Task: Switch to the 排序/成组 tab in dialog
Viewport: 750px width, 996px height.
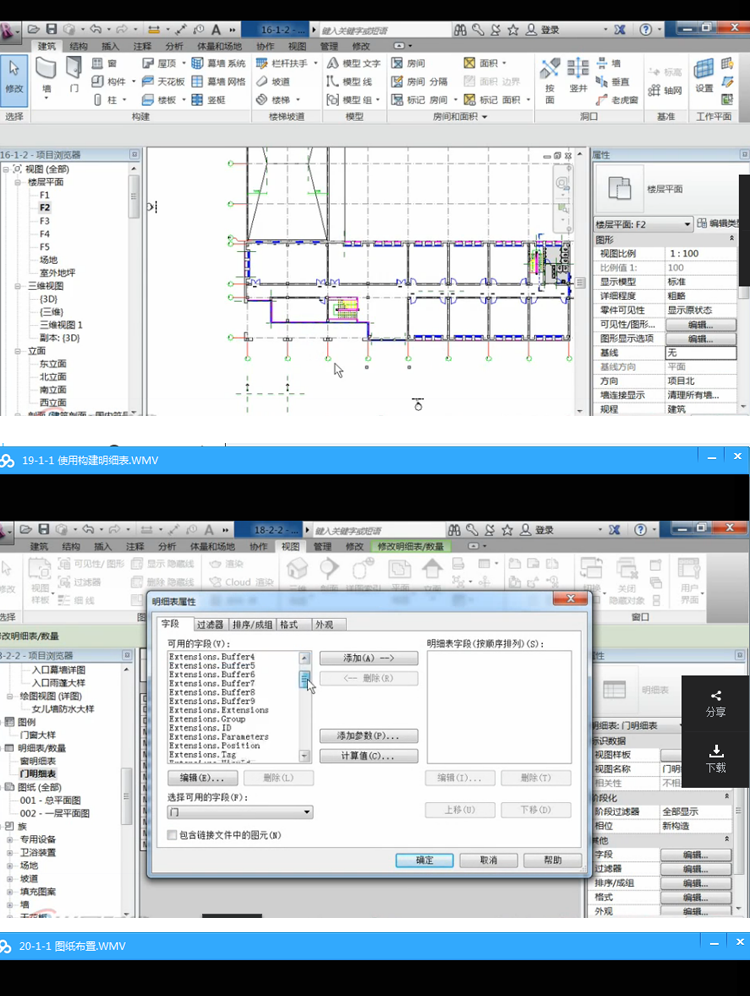Action: coord(252,624)
